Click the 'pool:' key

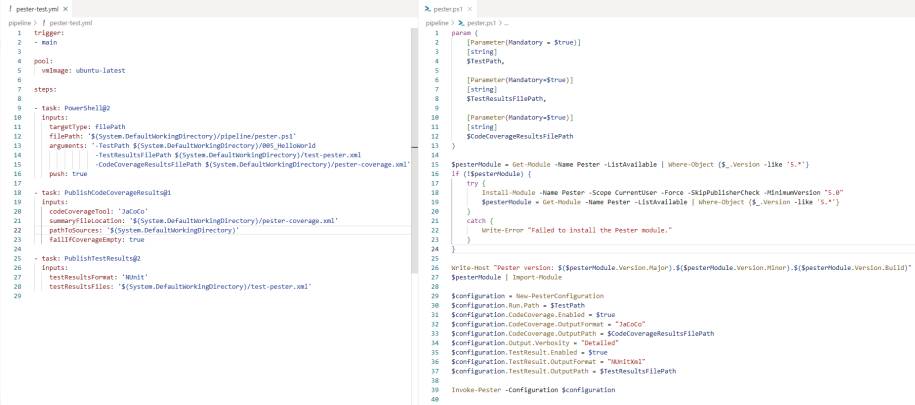(x=43, y=61)
